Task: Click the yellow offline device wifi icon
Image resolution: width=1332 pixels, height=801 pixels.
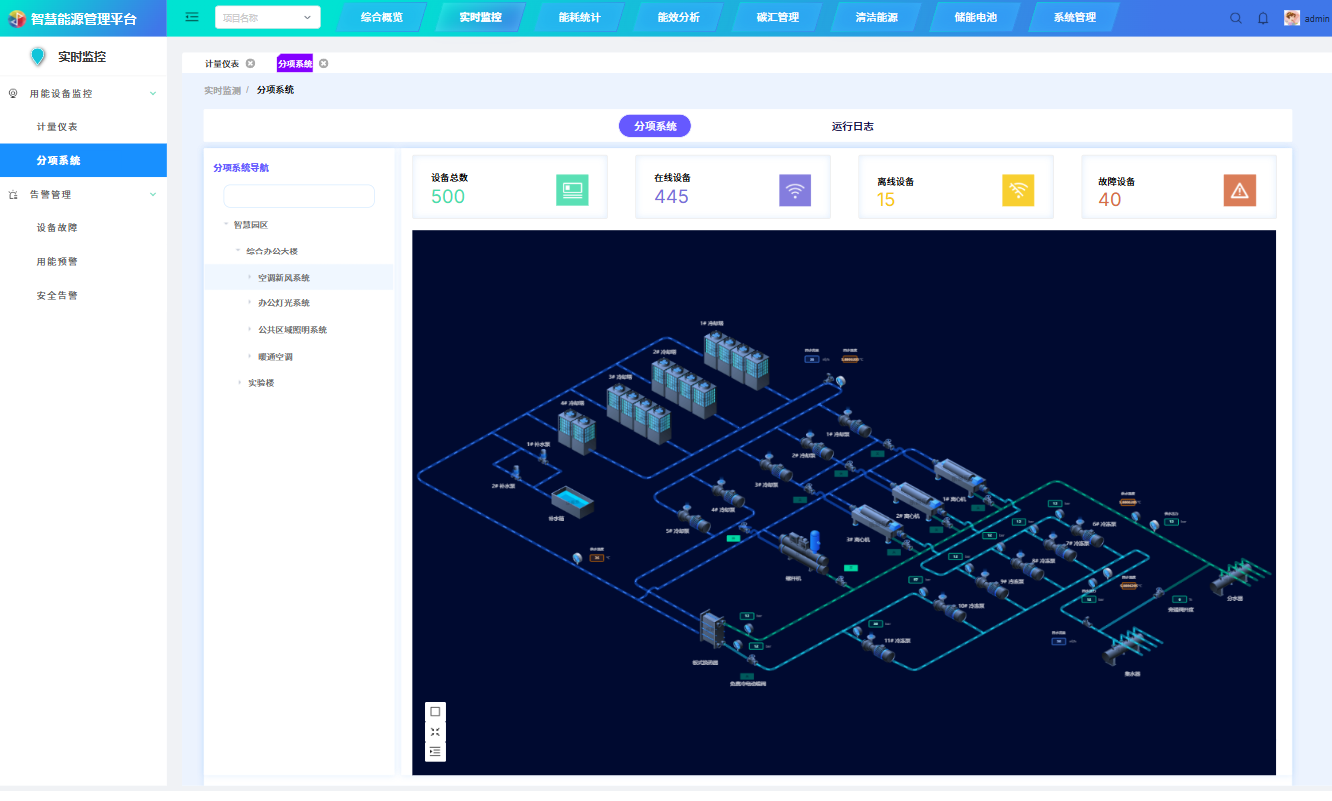Action: pyautogui.click(x=1017, y=190)
